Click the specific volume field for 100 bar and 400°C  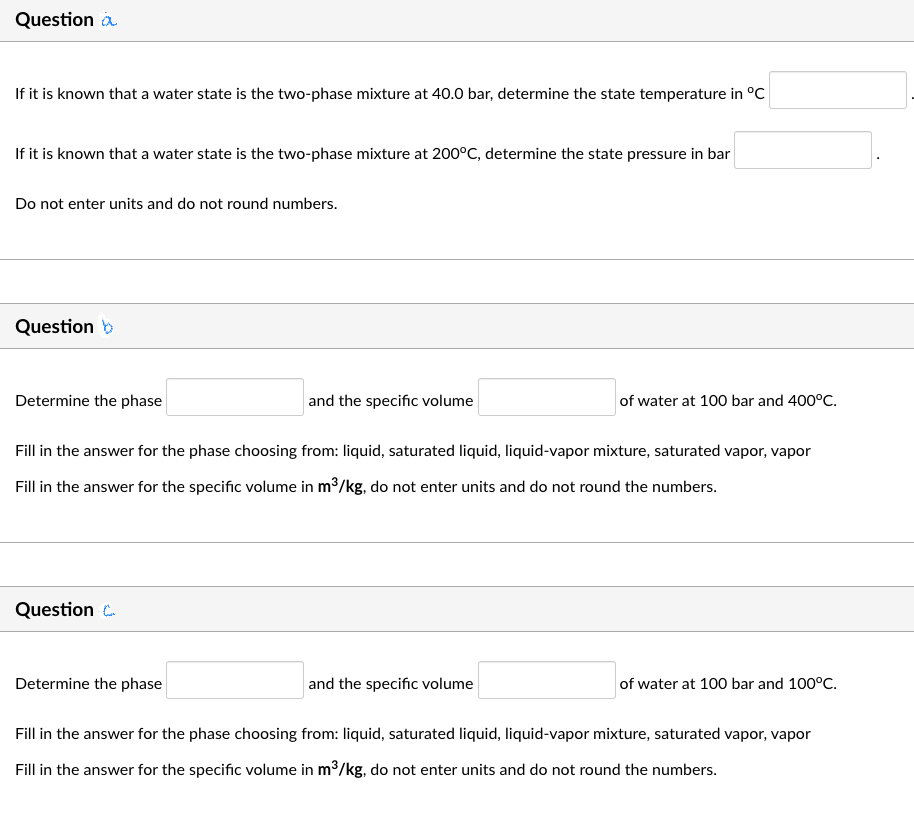coord(547,396)
